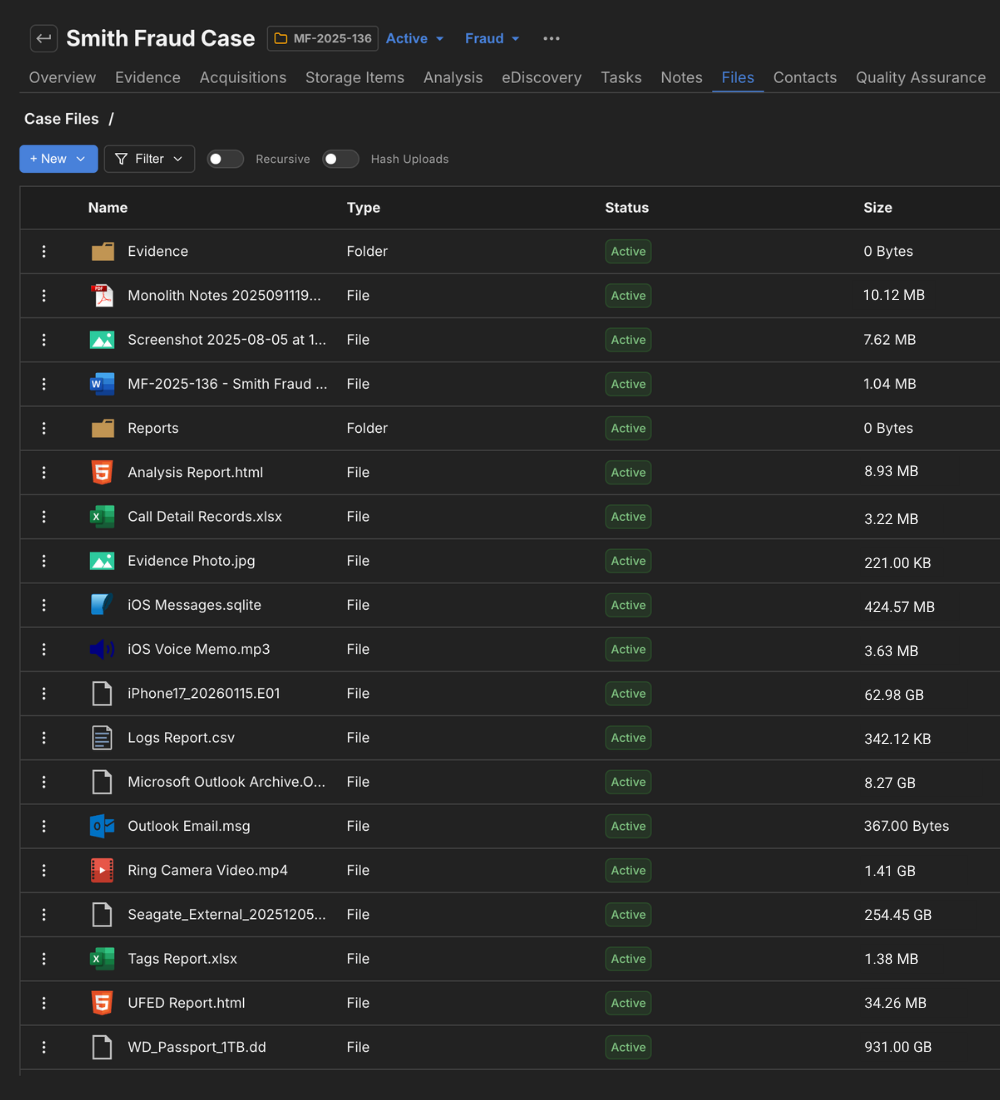This screenshot has height=1100, width=1000.
Task: Open the PDF icon for Monolith Notes file
Action: click(x=102, y=295)
